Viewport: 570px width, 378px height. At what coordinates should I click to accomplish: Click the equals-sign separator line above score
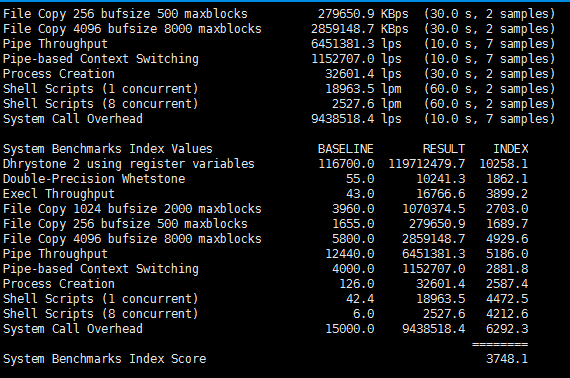pyautogui.click(x=500, y=344)
